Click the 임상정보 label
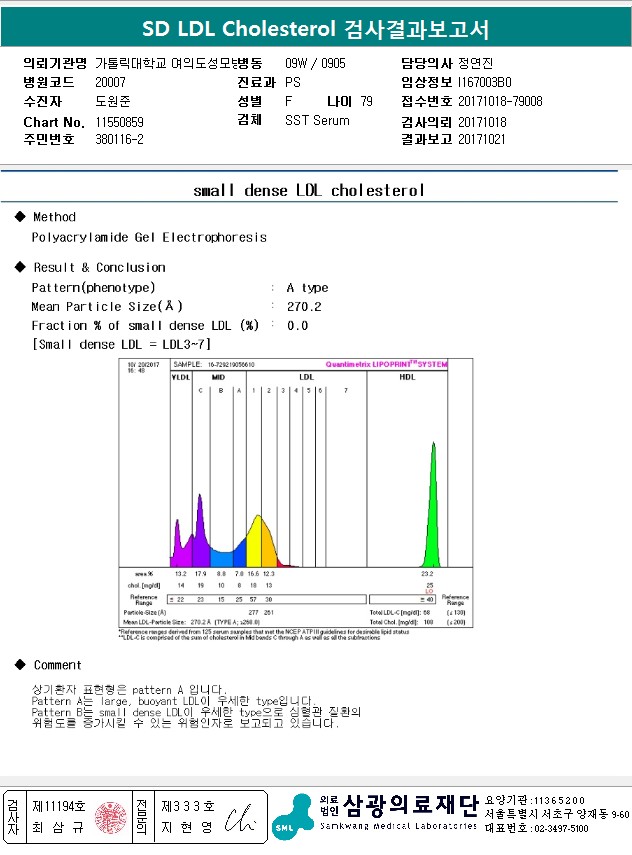The height and width of the screenshot is (855, 632). (426, 82)
